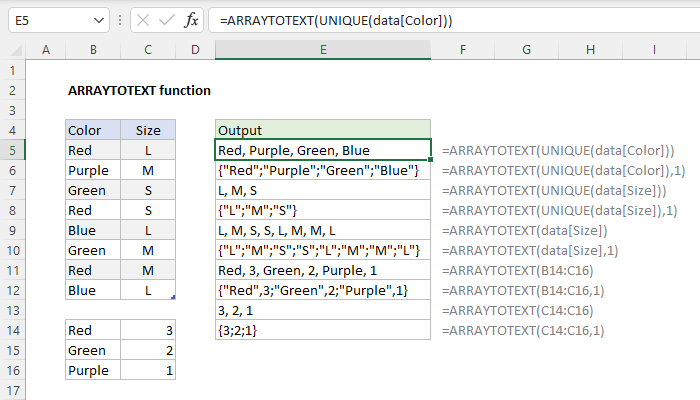Image resolution: width=700 pixels, height=400 pixels.
Task: Select column H header
Action: [590, 50]
